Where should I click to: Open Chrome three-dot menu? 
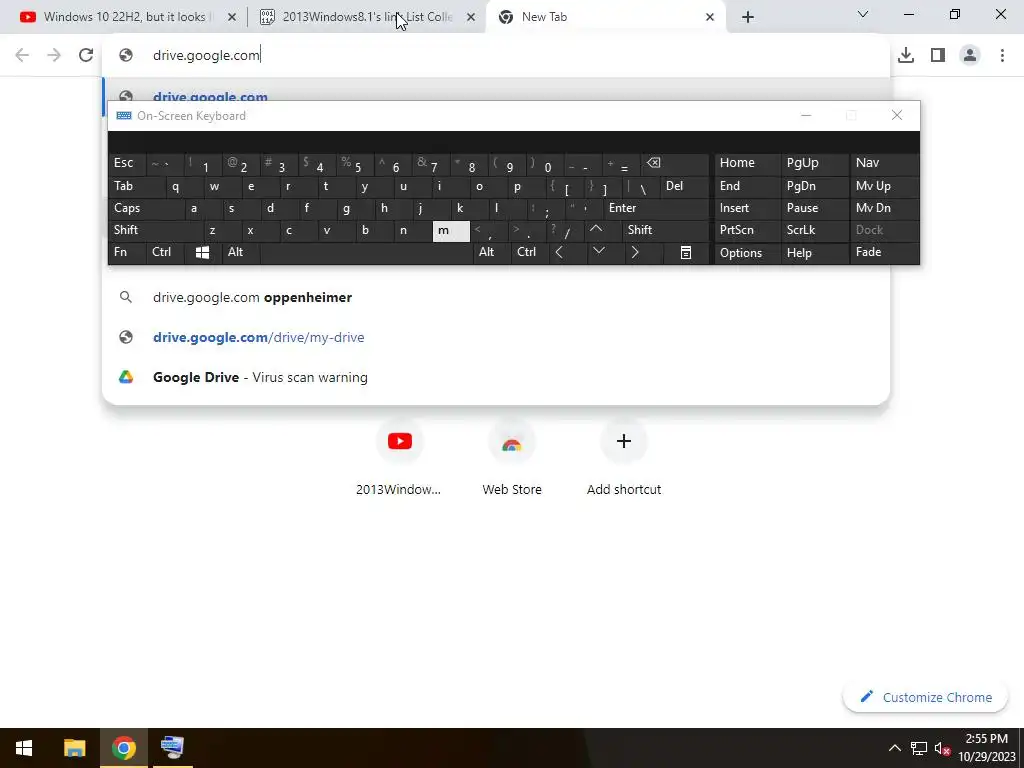pyautogui.click(x=1002, y=56)
